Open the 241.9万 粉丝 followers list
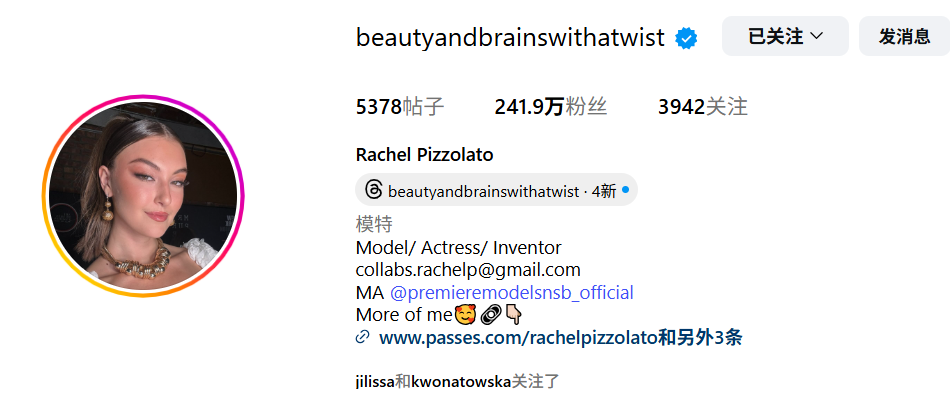 [x=551, y=107]
